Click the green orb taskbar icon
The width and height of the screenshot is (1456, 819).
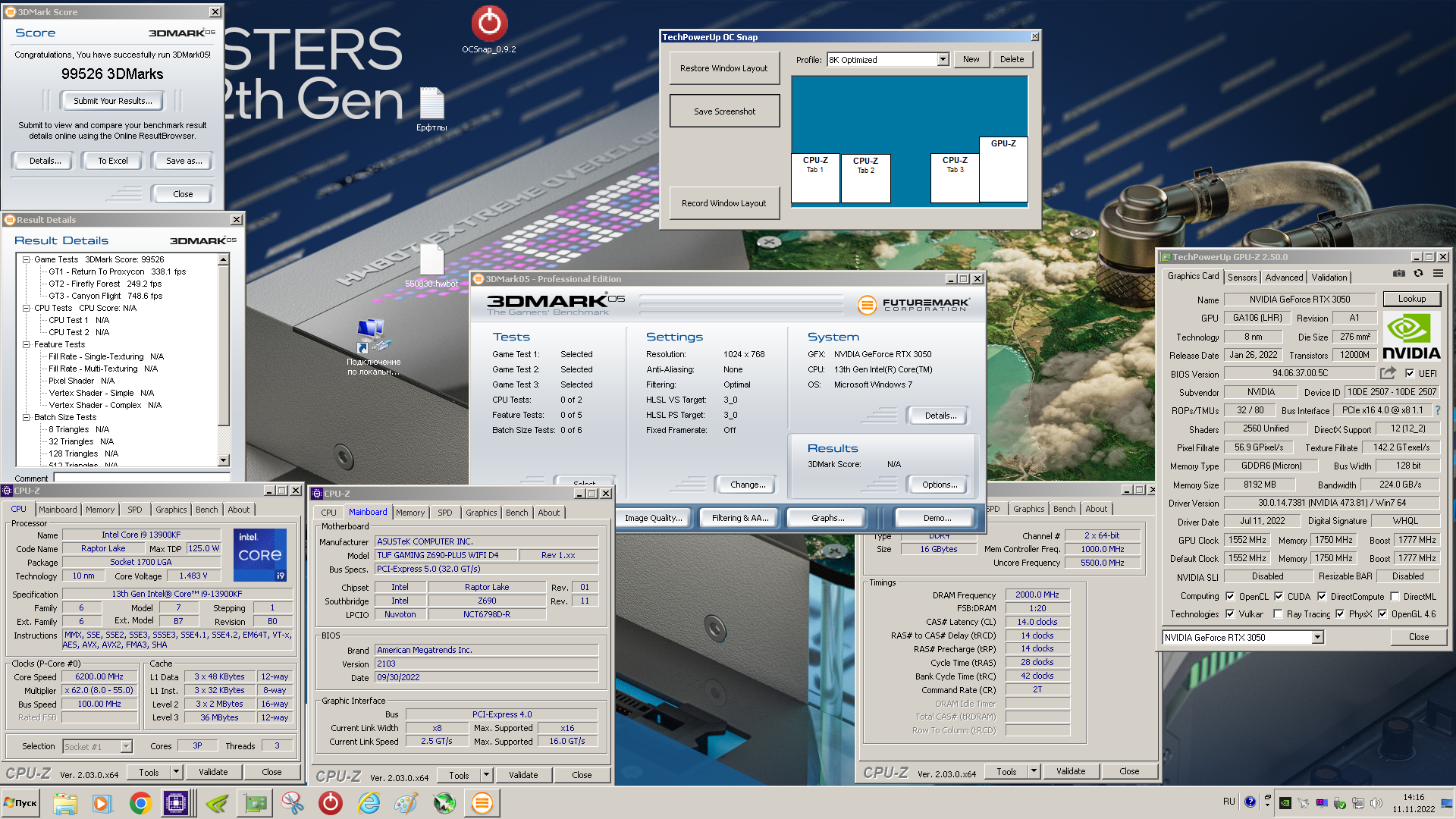(x=444, y=803)
